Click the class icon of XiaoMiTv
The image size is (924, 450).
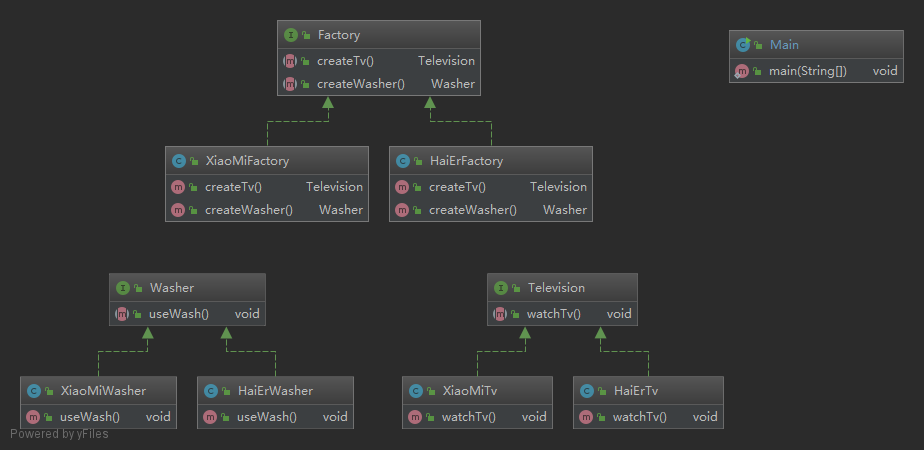click(415, 391)
